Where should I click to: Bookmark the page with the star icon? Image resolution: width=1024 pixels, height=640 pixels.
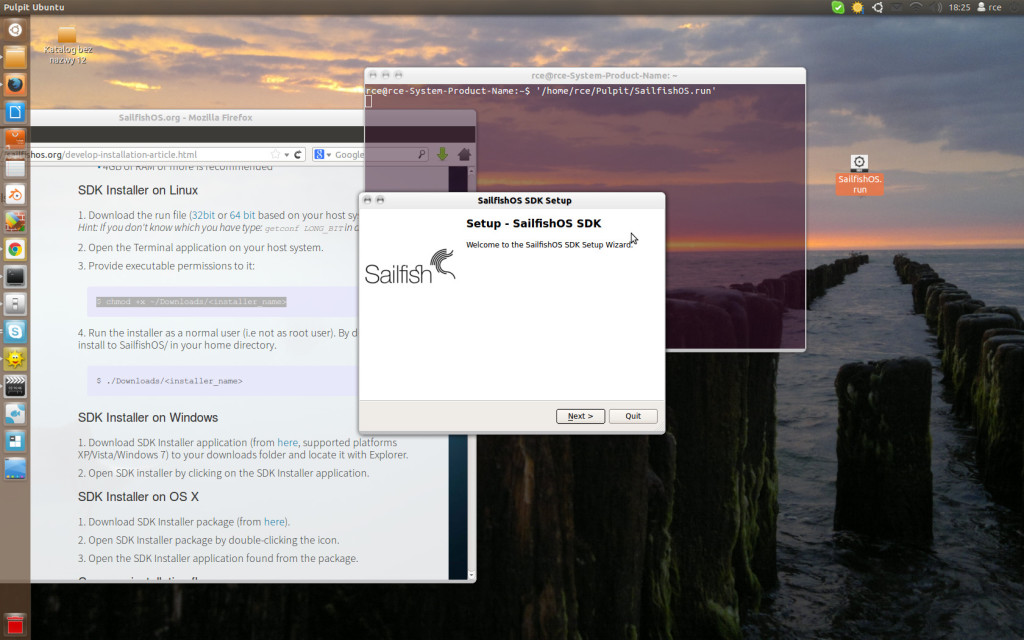pos(275,155)
